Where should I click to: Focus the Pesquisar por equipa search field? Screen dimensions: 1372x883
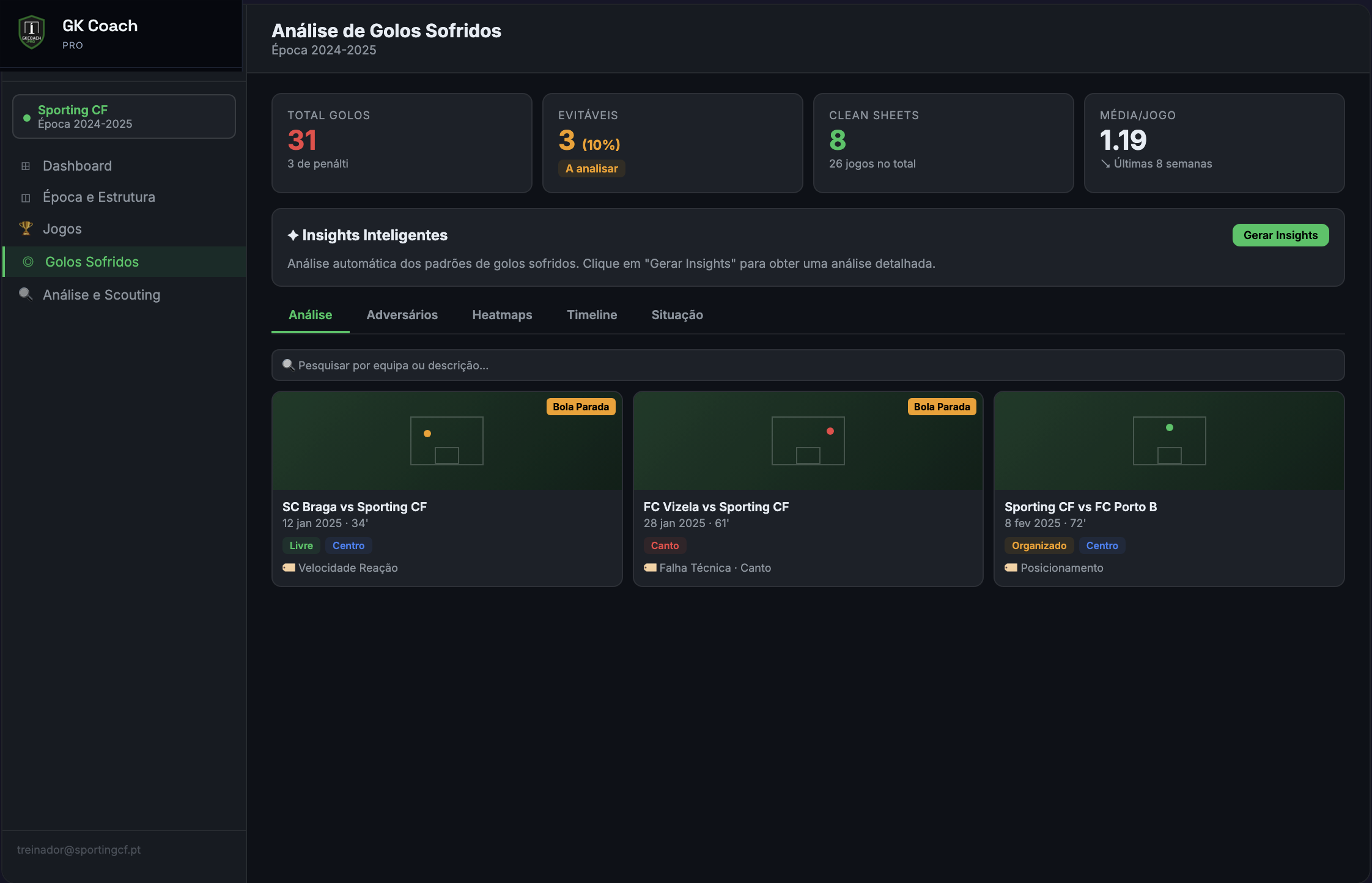[808, 365]
